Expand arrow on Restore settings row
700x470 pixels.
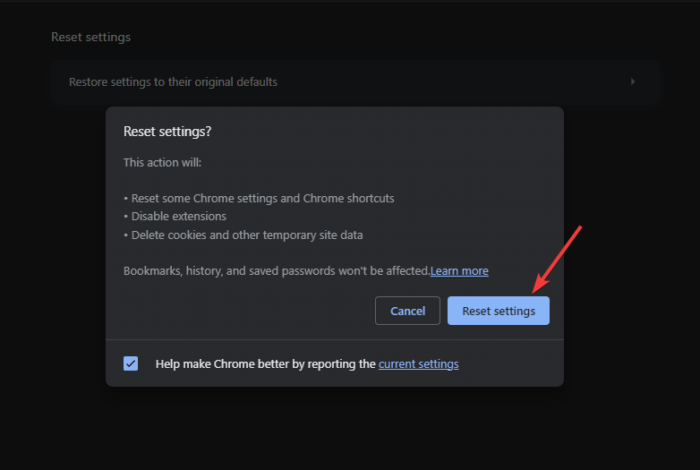pos(633,82)
